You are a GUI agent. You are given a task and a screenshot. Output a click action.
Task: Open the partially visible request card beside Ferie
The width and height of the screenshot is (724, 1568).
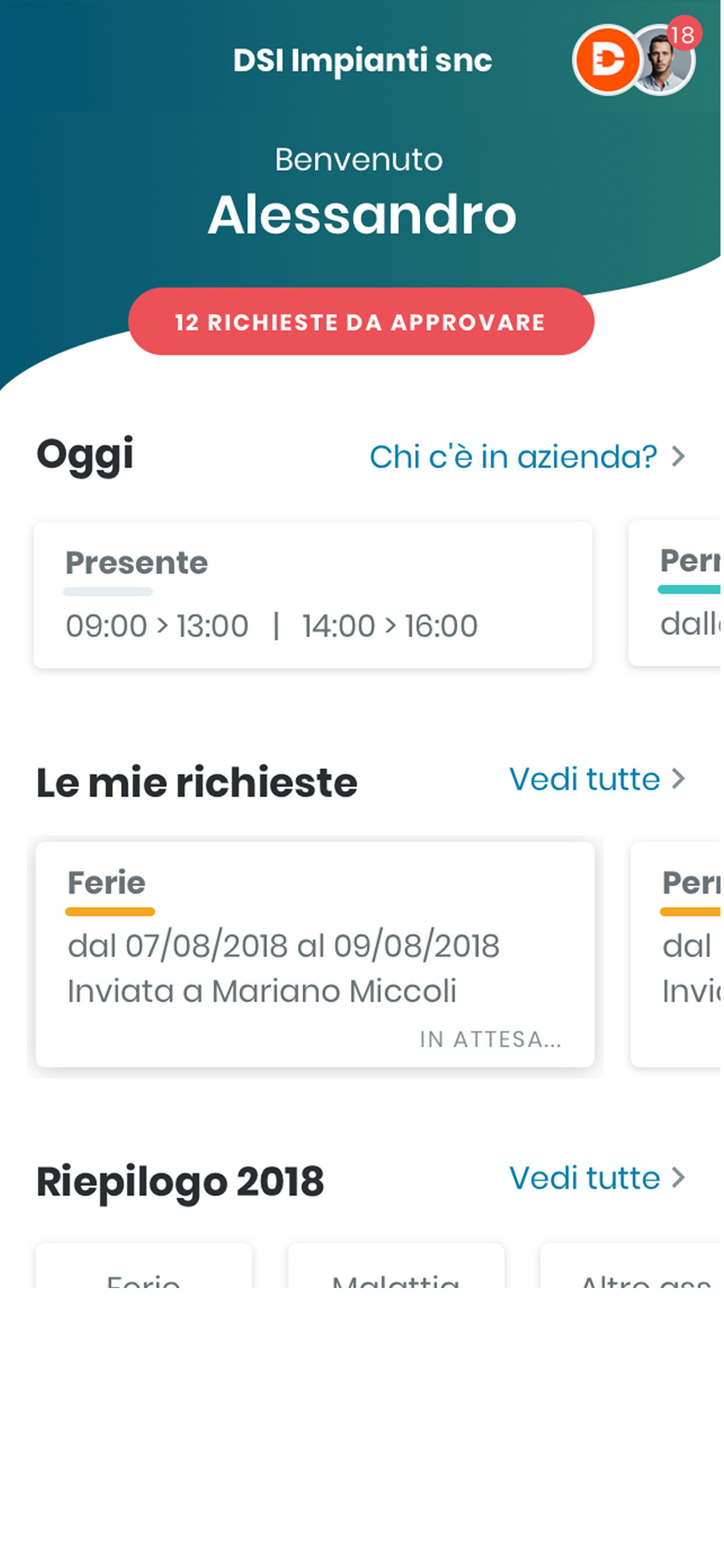[677, 954]
